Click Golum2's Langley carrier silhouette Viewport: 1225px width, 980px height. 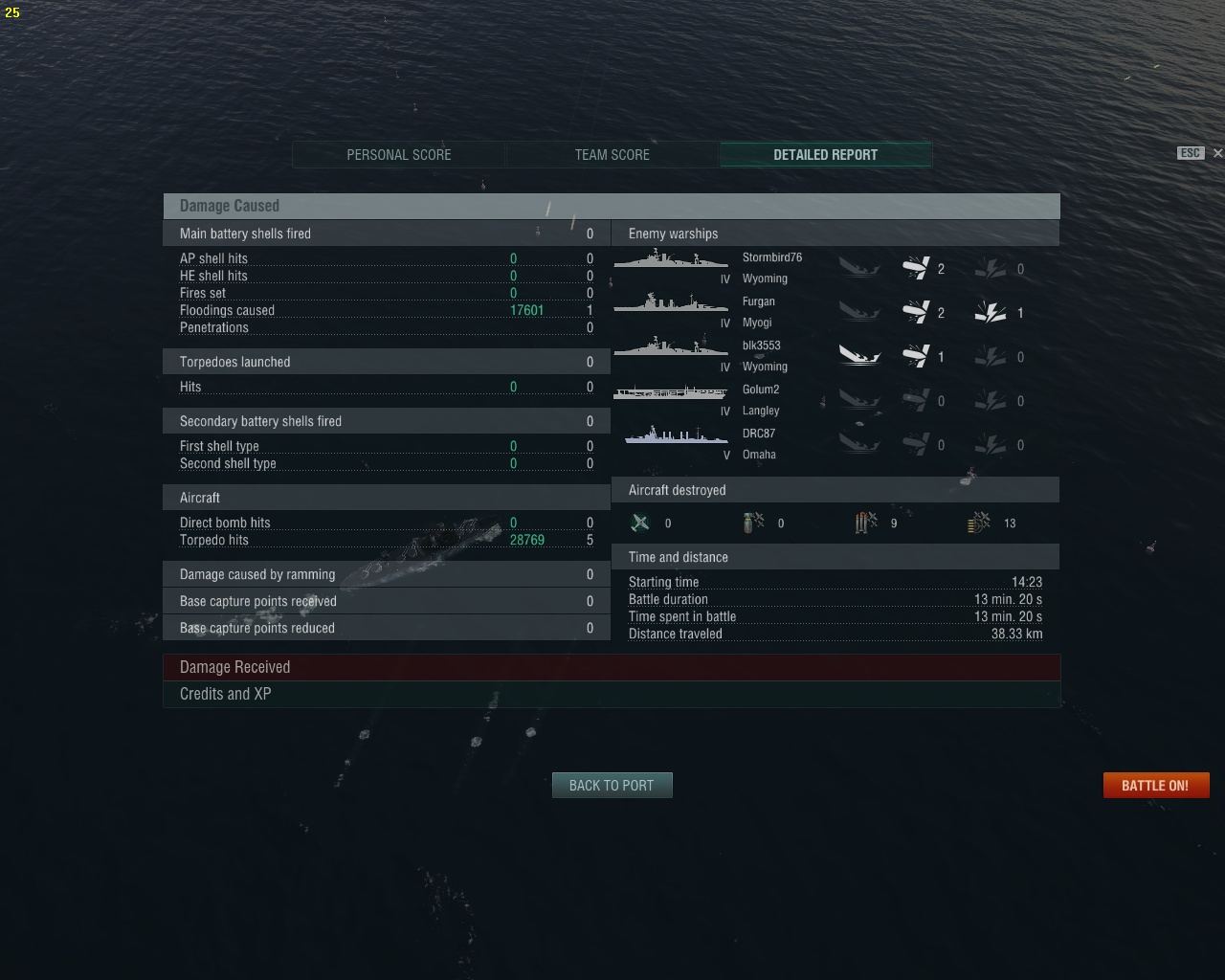coord(670,392)
